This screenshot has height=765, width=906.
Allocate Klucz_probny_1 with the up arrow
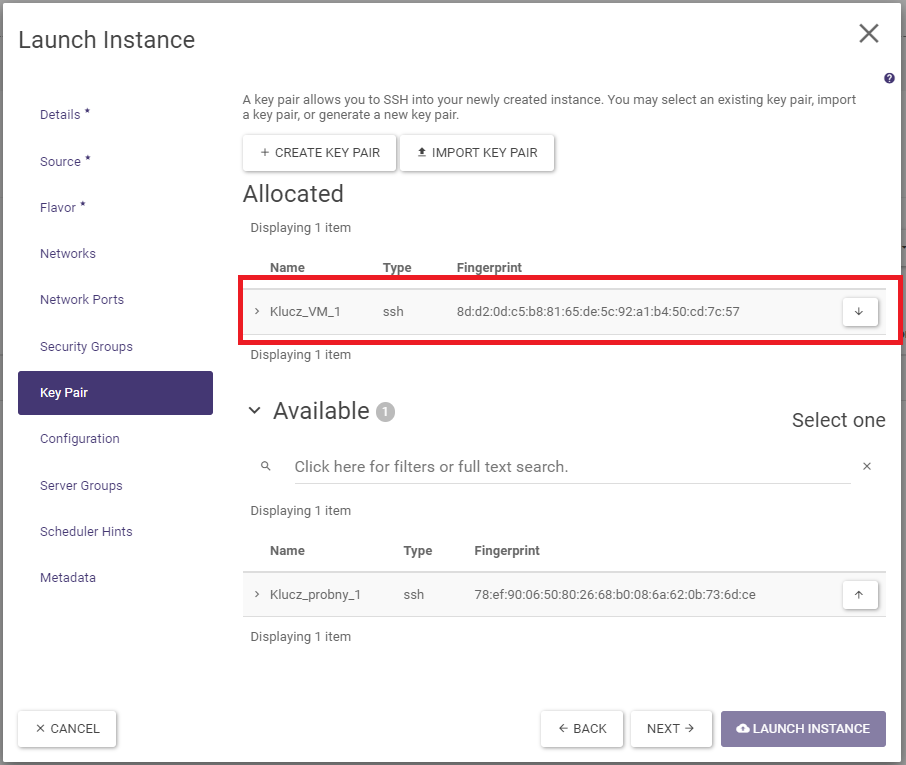[x=859, y=595]
